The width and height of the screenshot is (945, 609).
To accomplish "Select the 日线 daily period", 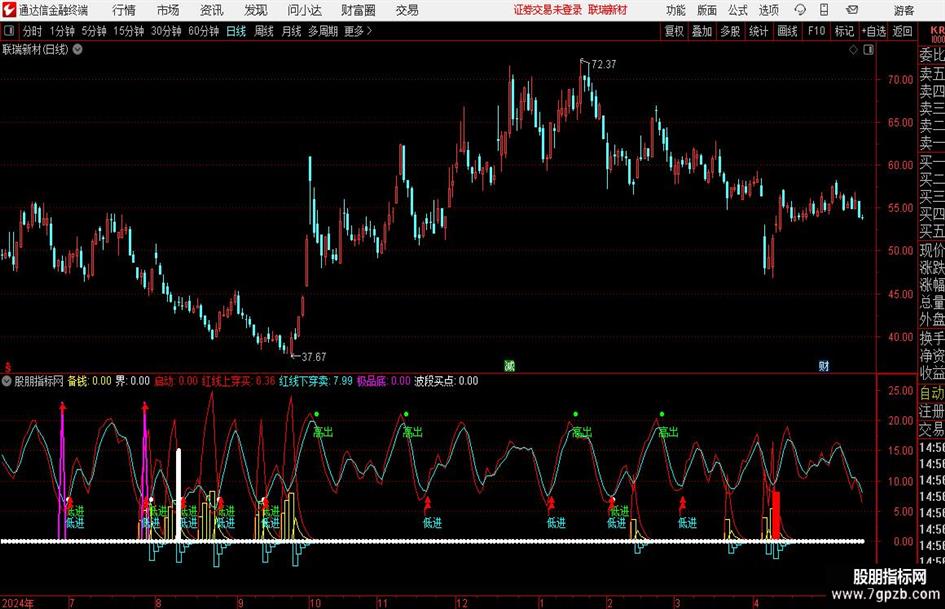I will tap(236, 31).
